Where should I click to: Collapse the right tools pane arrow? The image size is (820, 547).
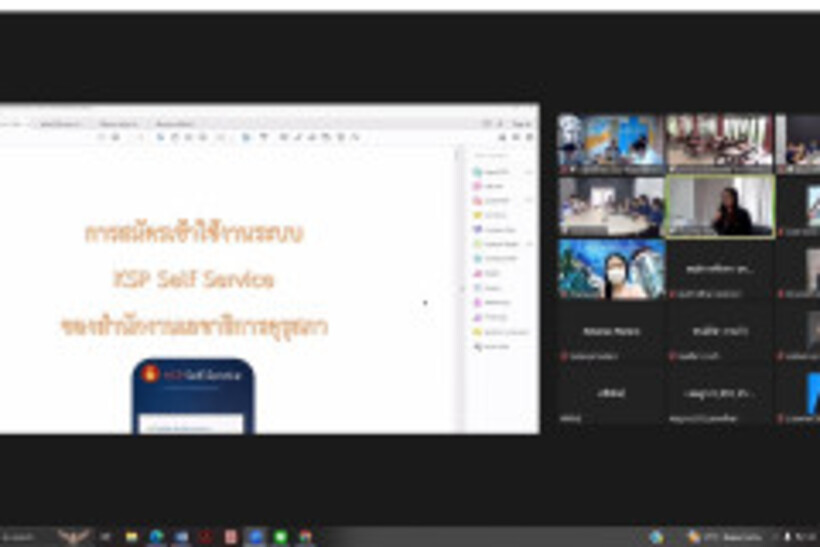point(463,288)
